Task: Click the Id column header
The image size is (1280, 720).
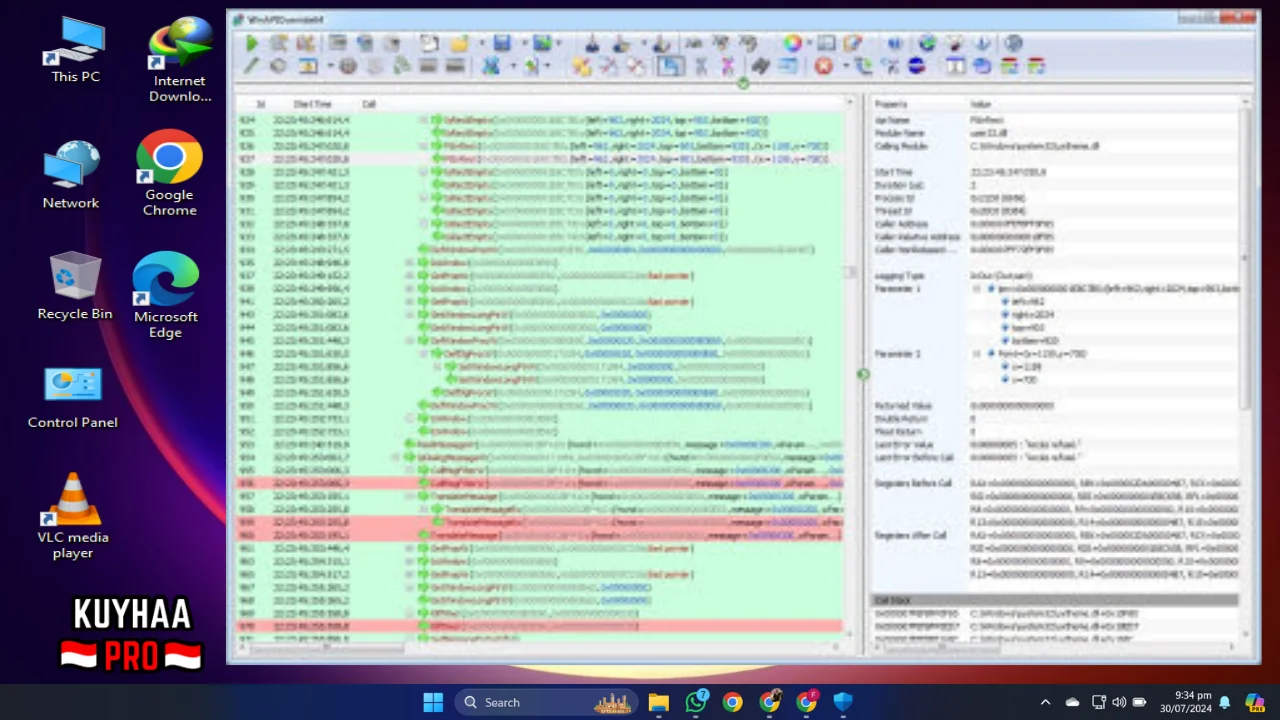Action: (x=260, y=104)
